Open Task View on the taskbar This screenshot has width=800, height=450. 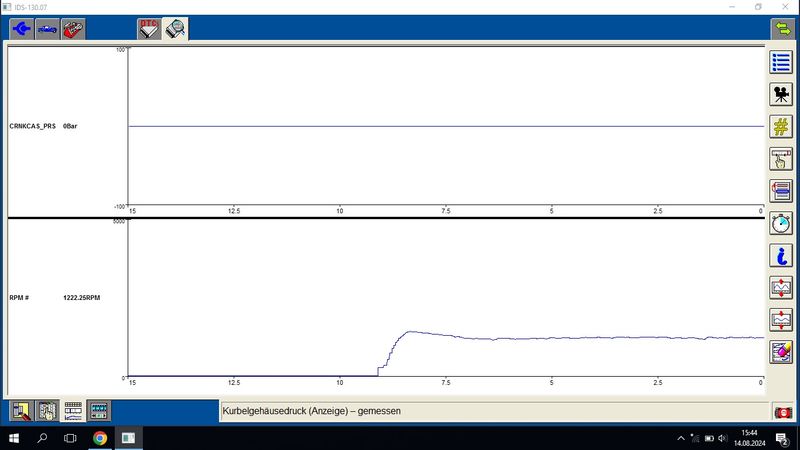tap(70, 438)
